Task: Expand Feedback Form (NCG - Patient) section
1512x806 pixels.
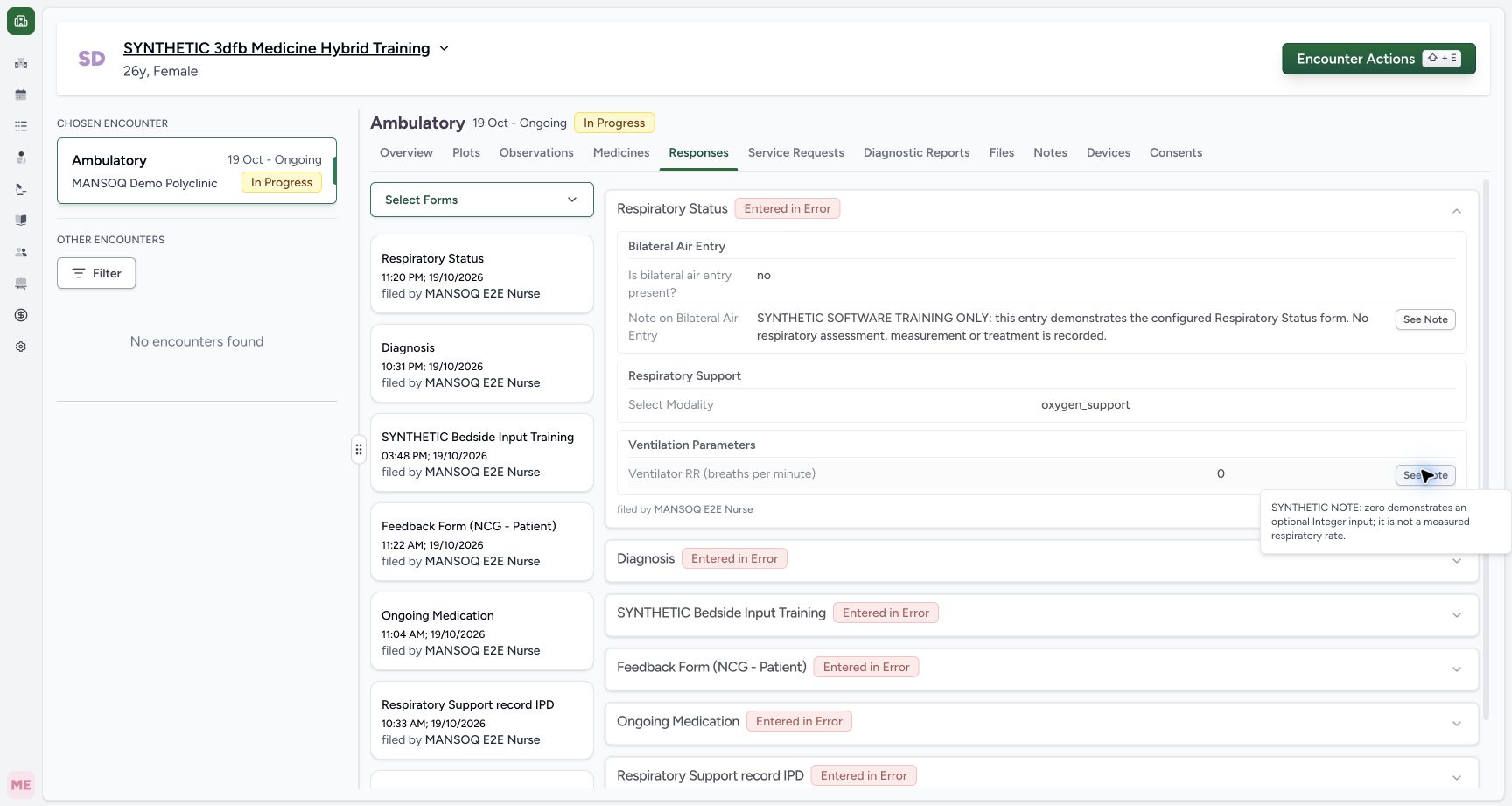Action: coord(1457,669)
